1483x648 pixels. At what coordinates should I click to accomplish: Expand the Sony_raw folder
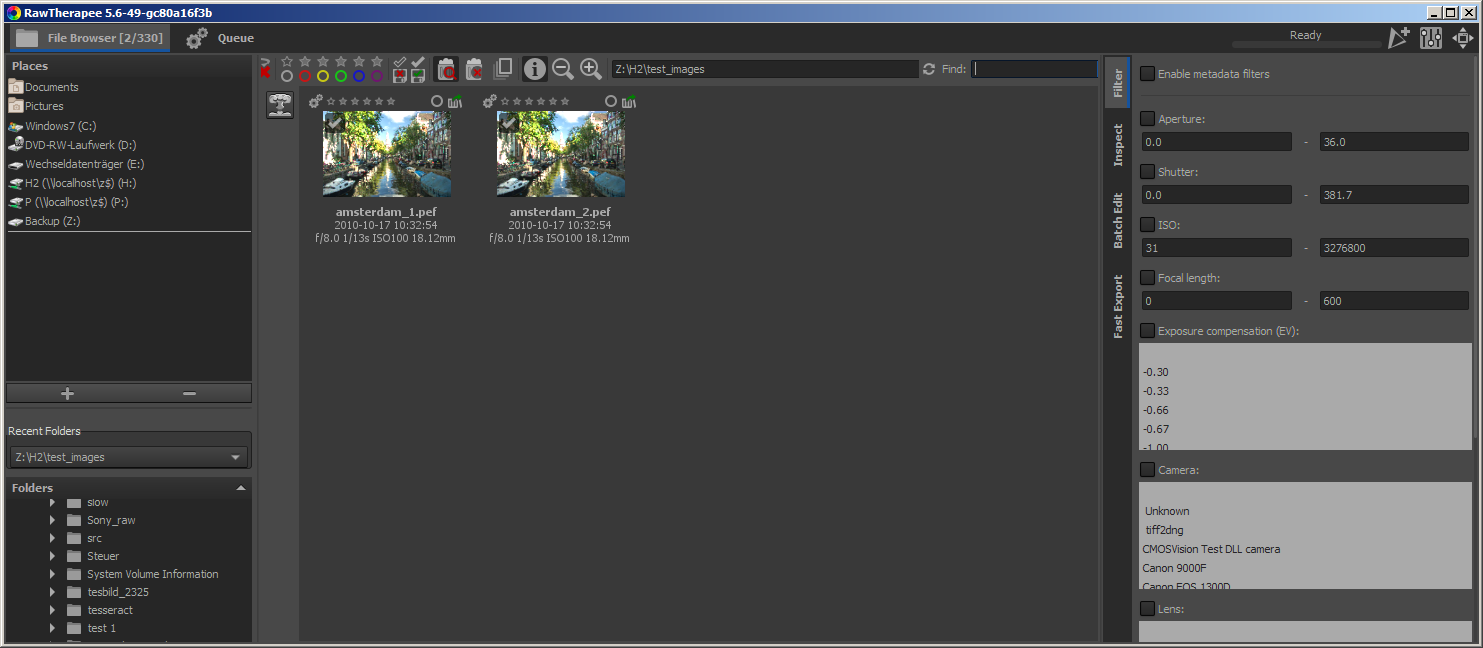(52, 520)
